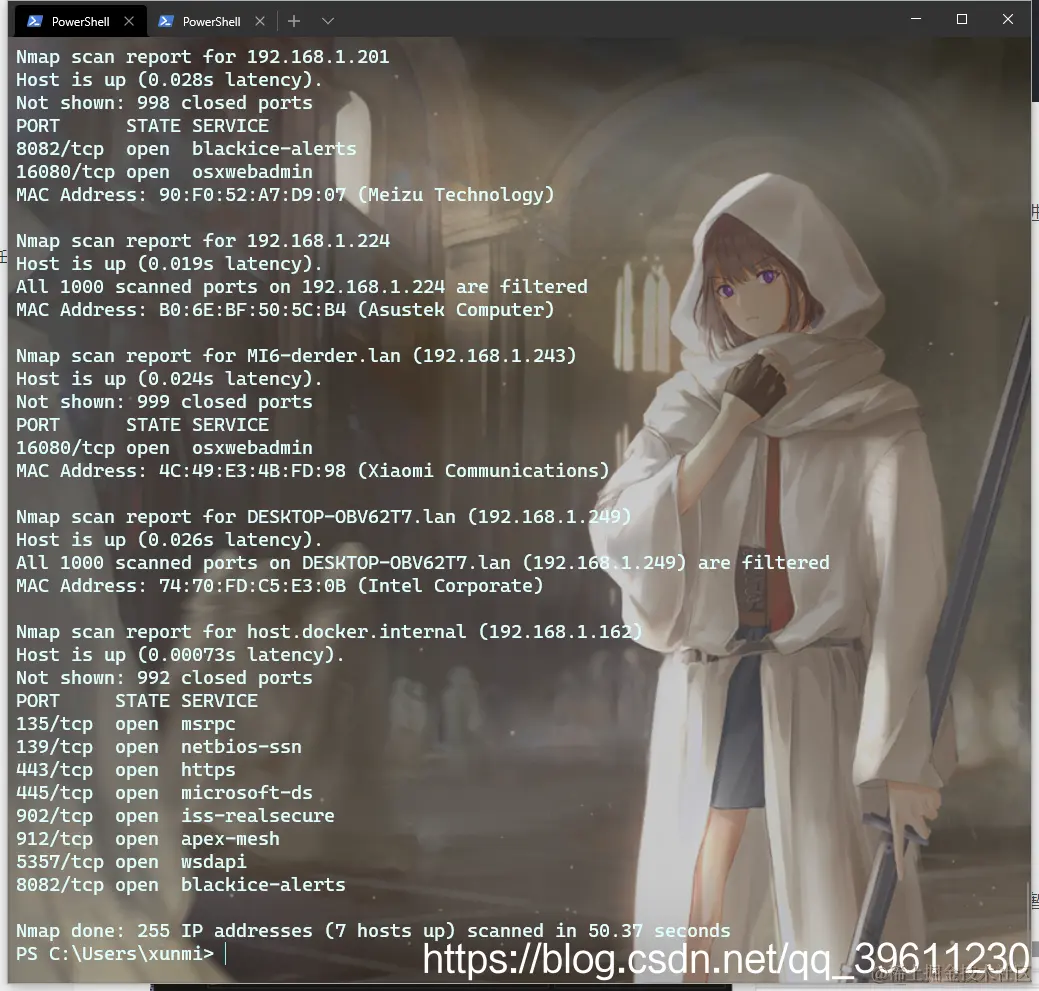Click the second tab's PowerShell icon
The height and width of the screenshot is (991, 1039).
coord(166,21)
